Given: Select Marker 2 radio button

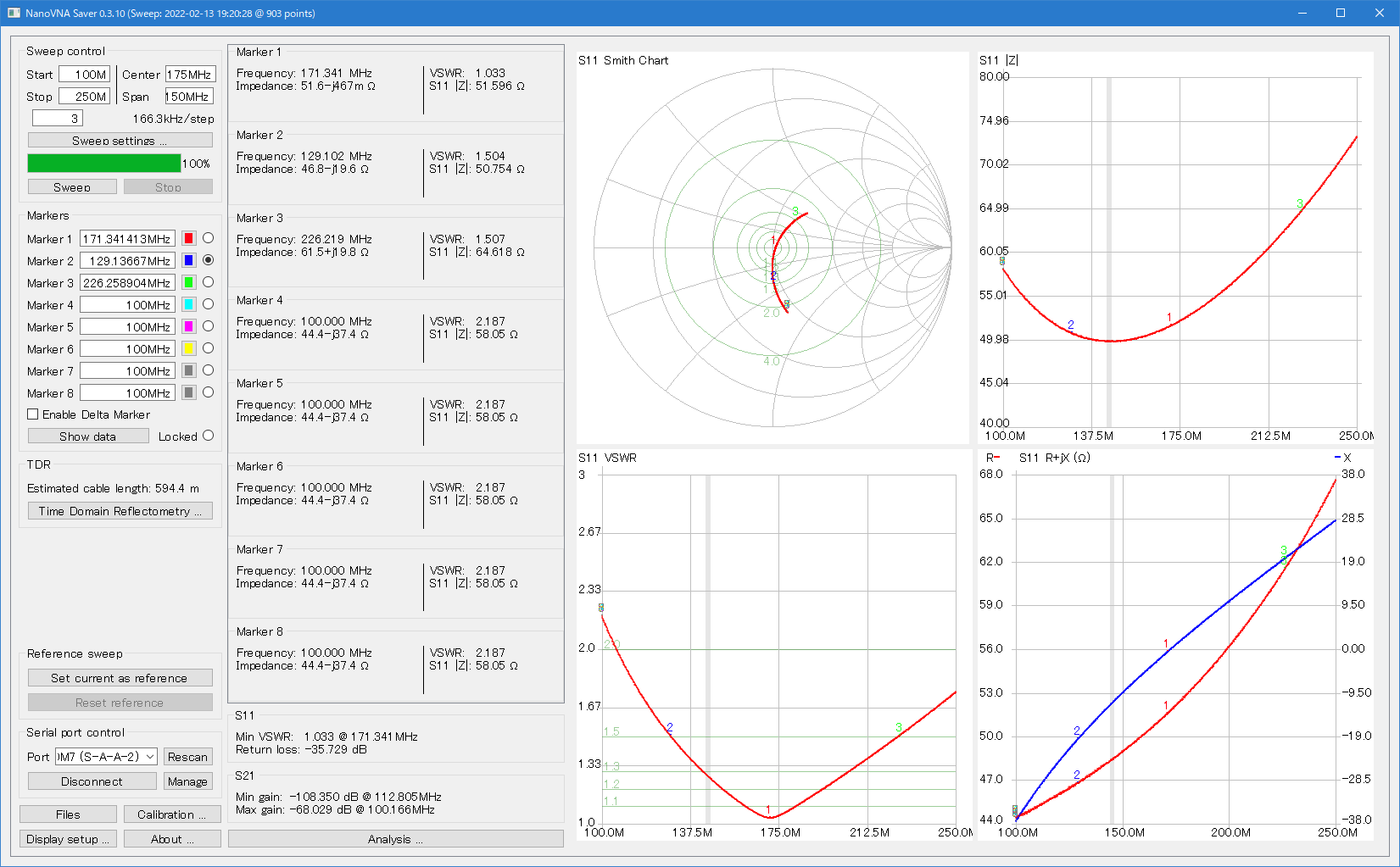Looking at the screenshot, I should tap(208, 260).
